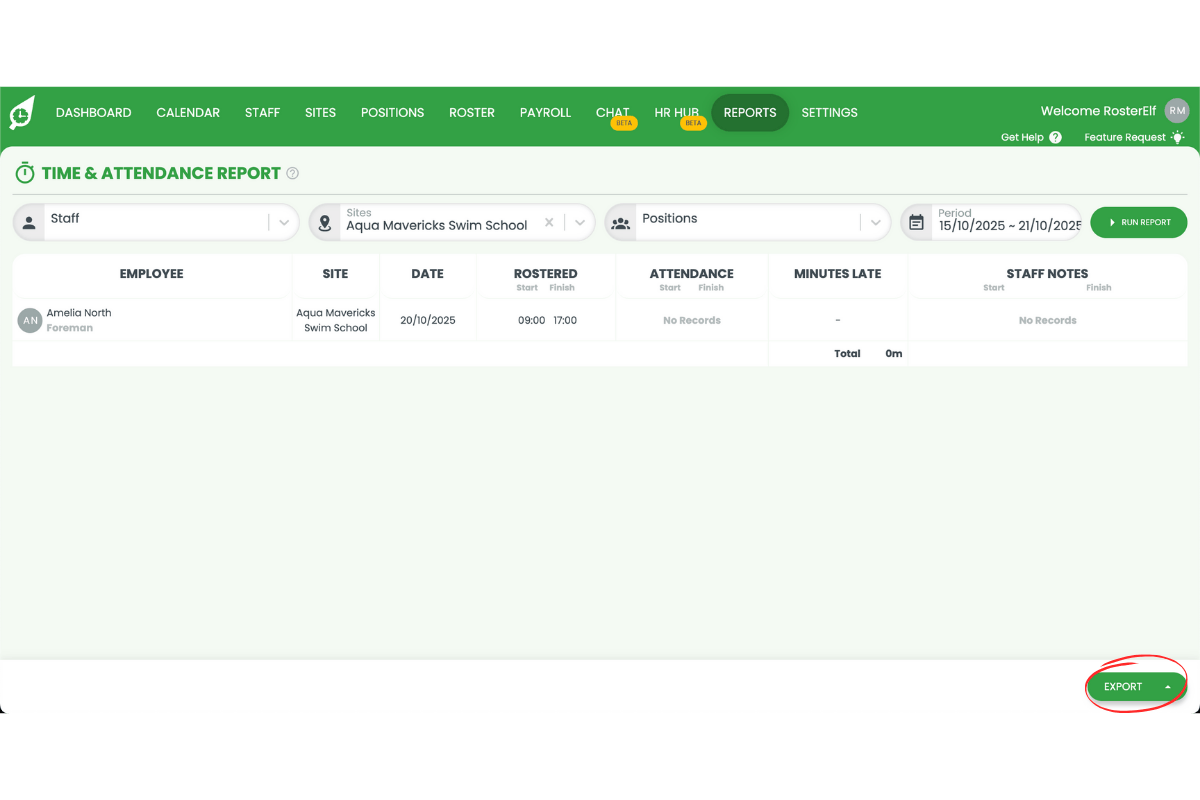Clear Aqua Mavericks Swim School from Sites filter
Screen dimensions: 1200x800
(548, 224)
